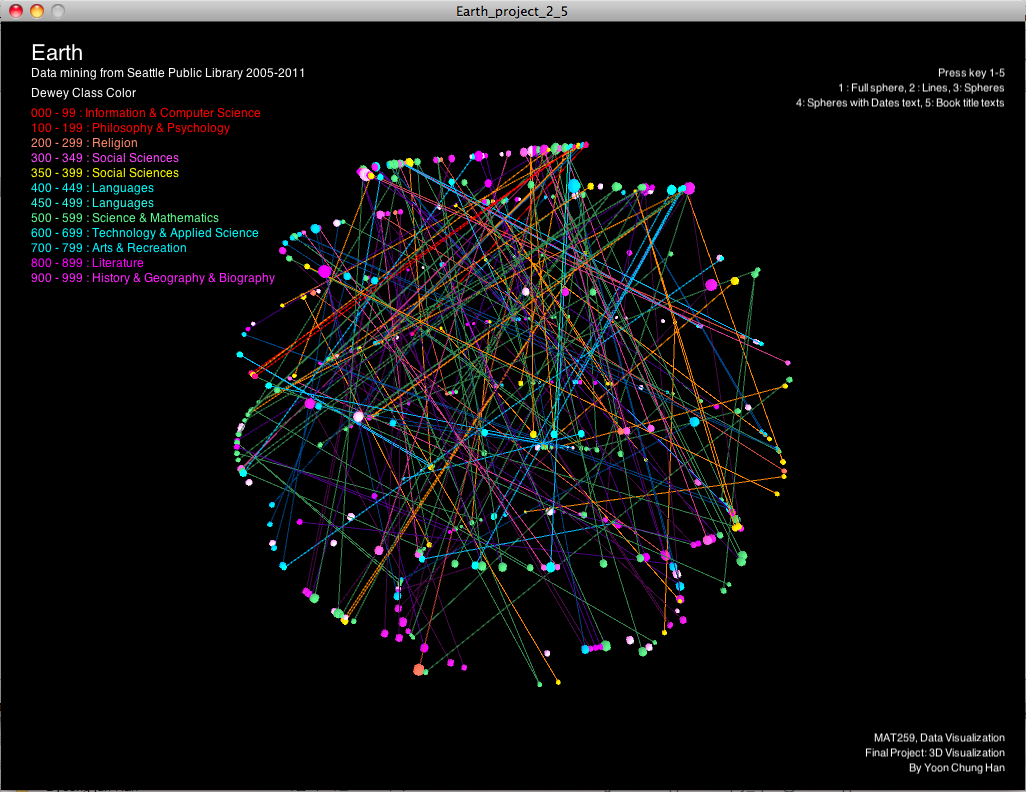Viewport: 1026px width, 792px height.
Task: Select the Technology & Applied Science legend line
Action: pyautogui.click(x=145, y=233)
